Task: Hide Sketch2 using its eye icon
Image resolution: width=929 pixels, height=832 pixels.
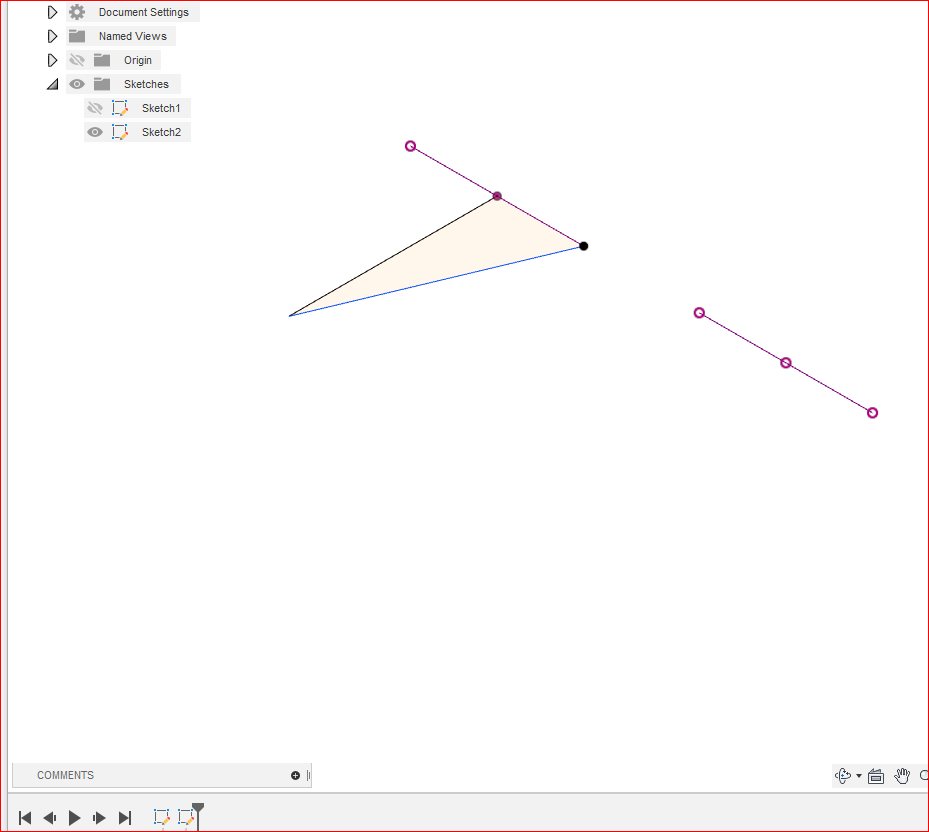Action: click(95, 132)
